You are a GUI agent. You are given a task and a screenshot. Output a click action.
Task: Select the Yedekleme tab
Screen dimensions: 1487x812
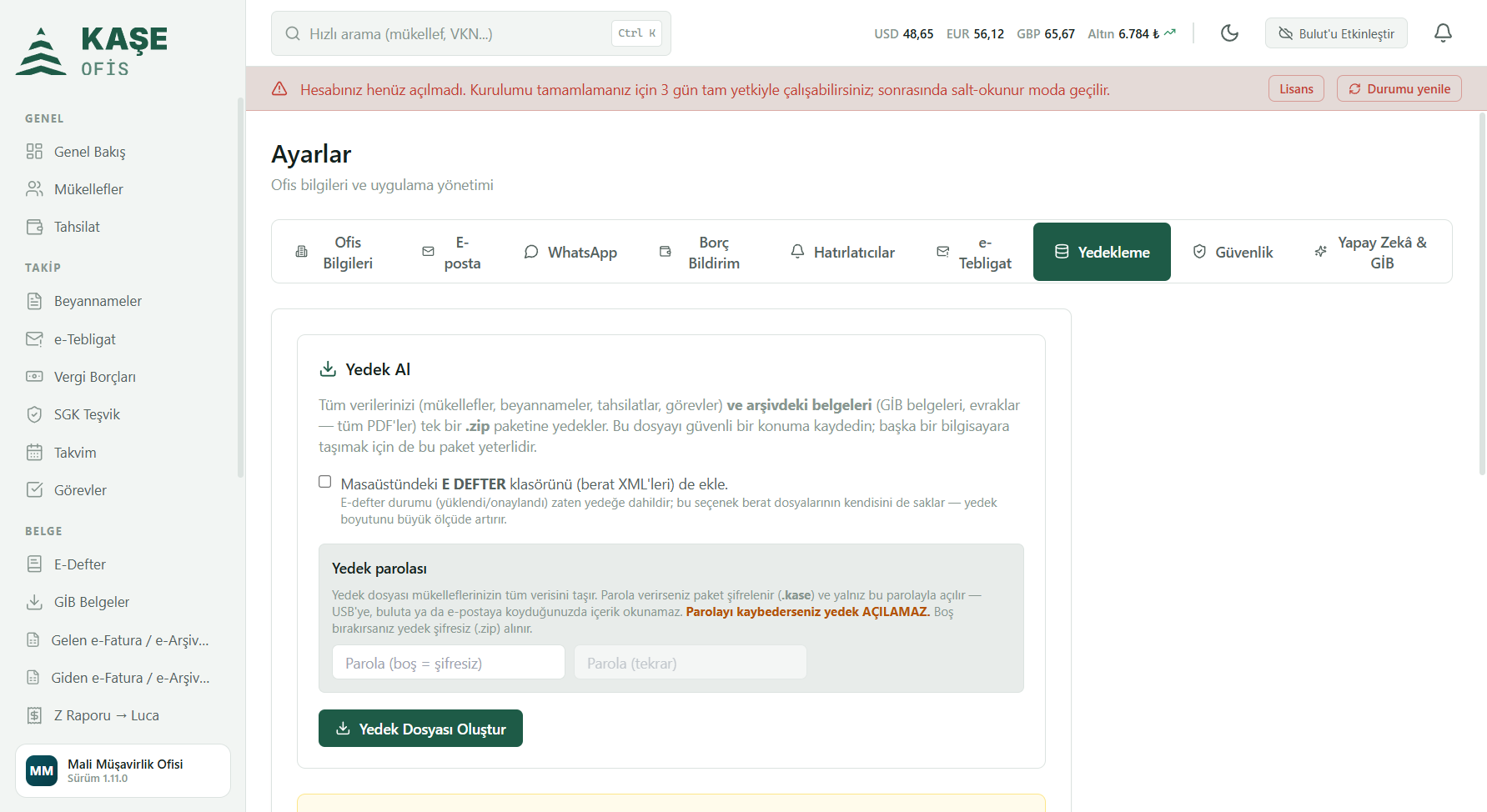tap(1102, 252)
